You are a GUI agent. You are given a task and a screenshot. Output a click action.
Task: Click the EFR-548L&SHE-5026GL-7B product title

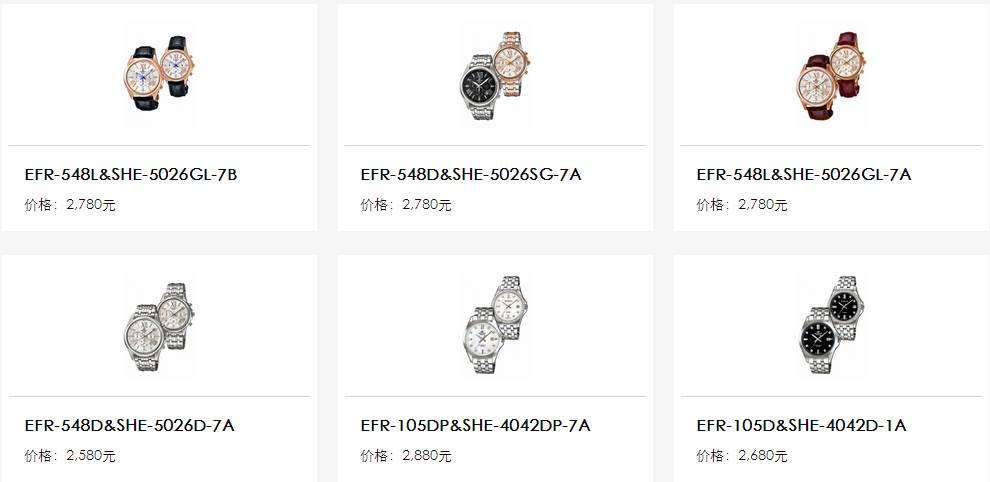(131, 175)
